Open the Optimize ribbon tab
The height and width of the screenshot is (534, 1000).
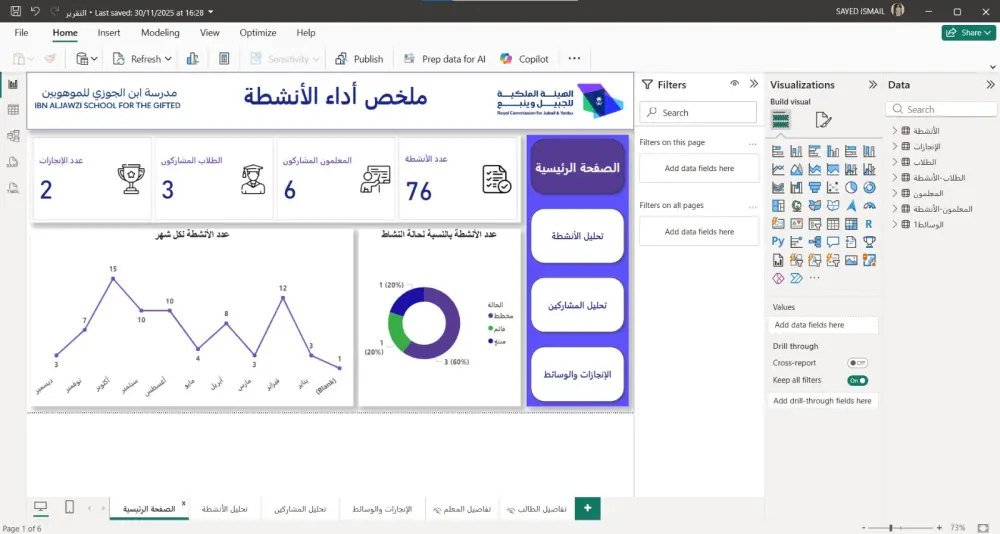(x=258, y=33)
